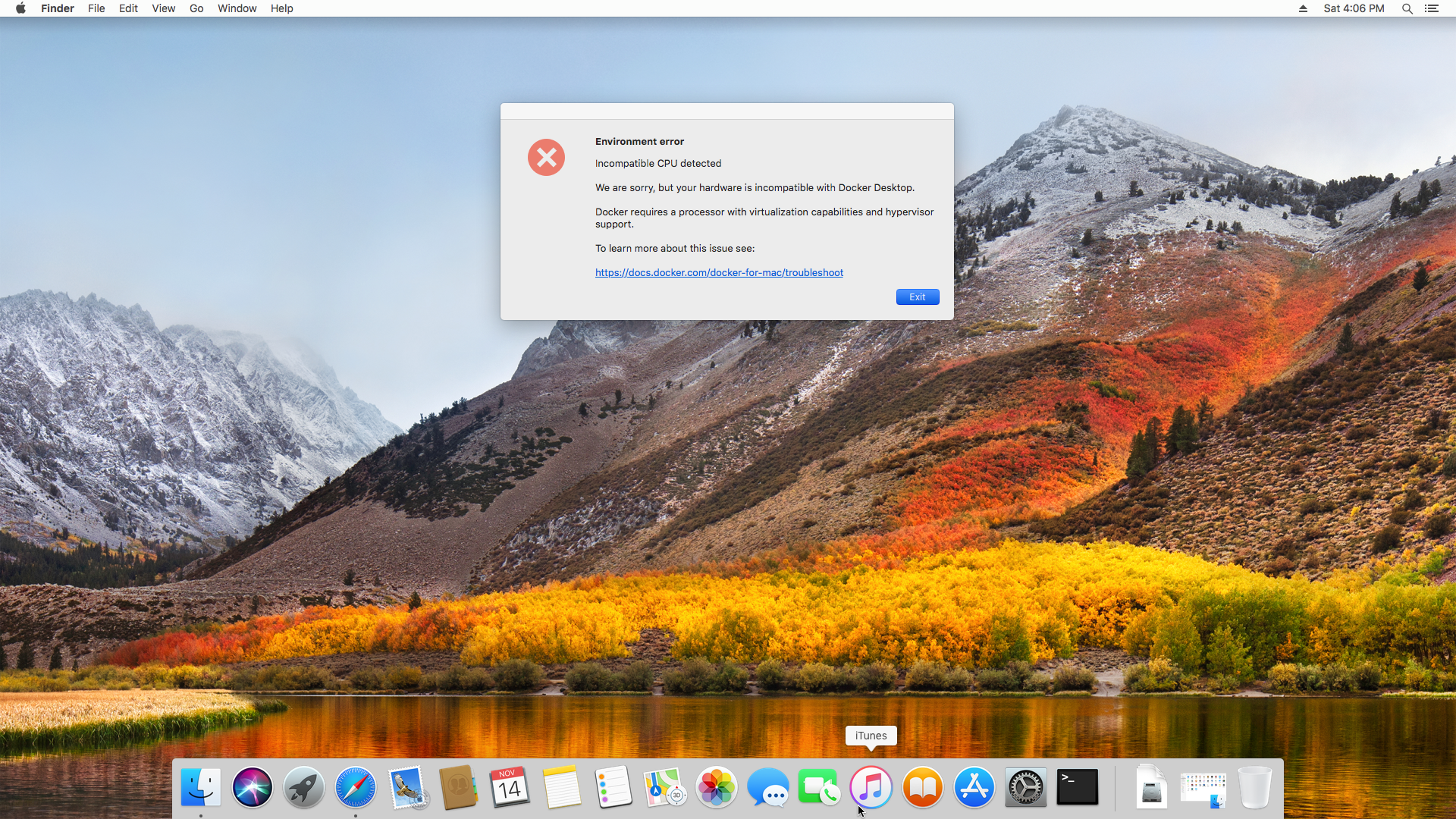Viewport: 1456px width, 819px height.
Task: Open System Preferences gear icon
Action: [1025, 787]
